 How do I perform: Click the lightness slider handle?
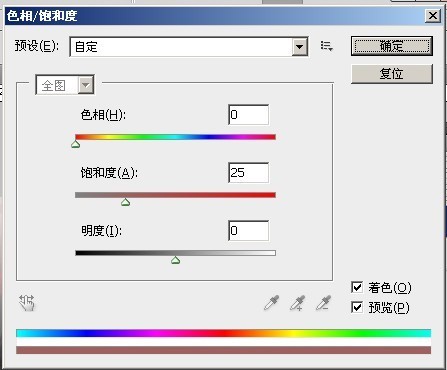[176, 260]
